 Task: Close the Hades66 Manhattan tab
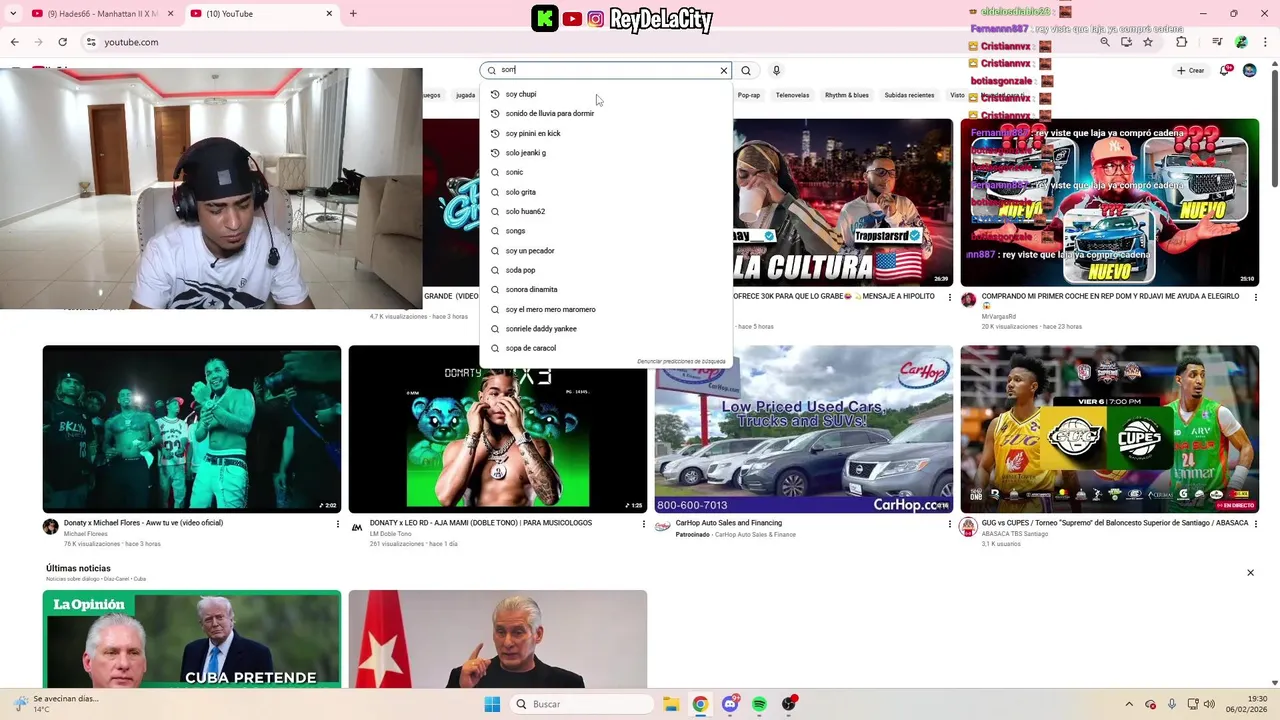click(171, 14)
